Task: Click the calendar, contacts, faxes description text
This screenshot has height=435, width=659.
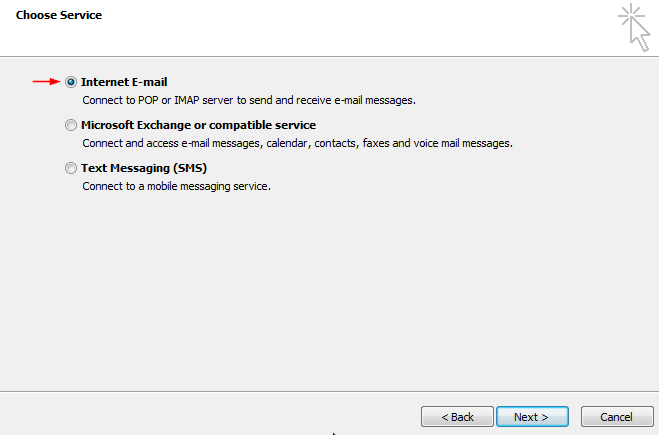Action: pyautogui.click(x=298, y=143)
